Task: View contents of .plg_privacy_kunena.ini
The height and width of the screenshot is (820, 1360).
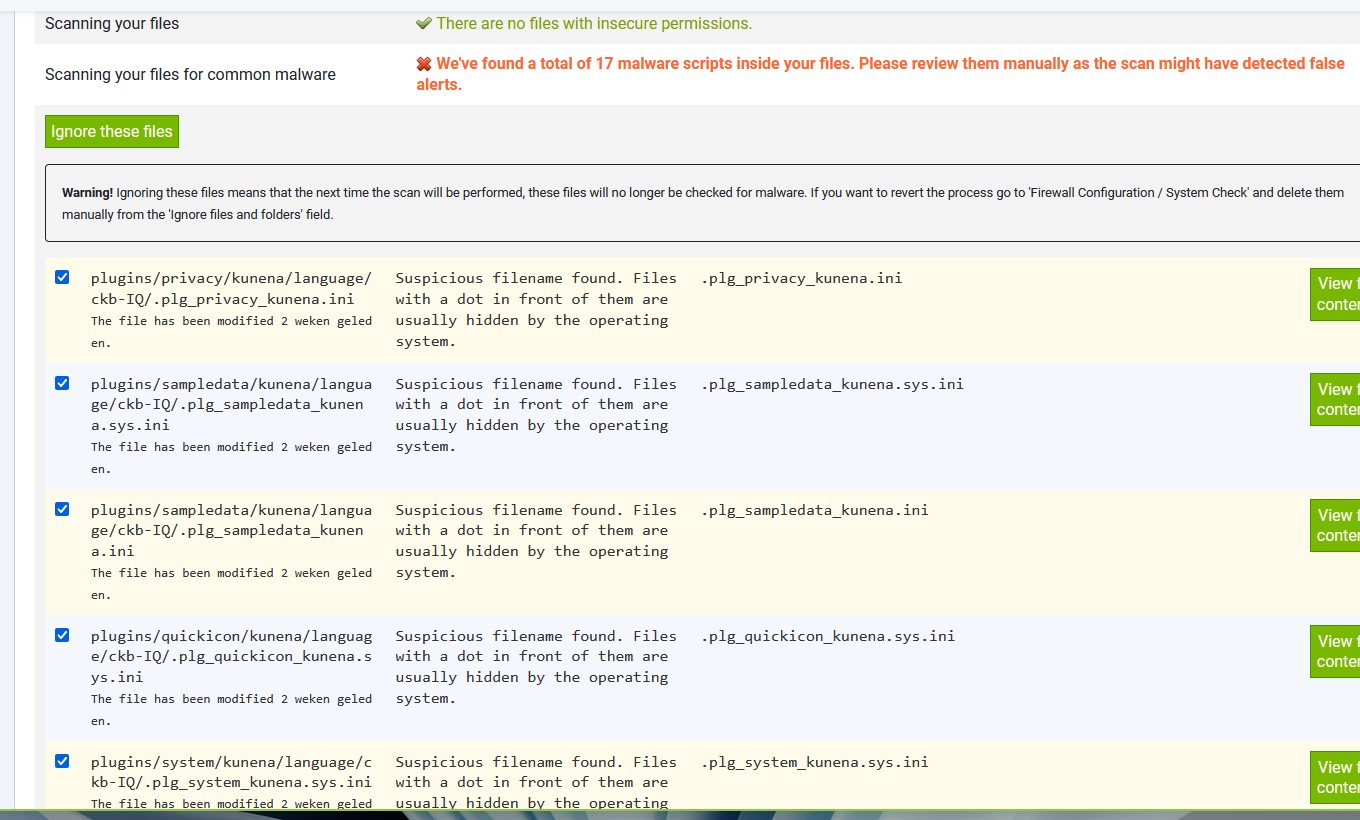Action: pos(1335,294)
